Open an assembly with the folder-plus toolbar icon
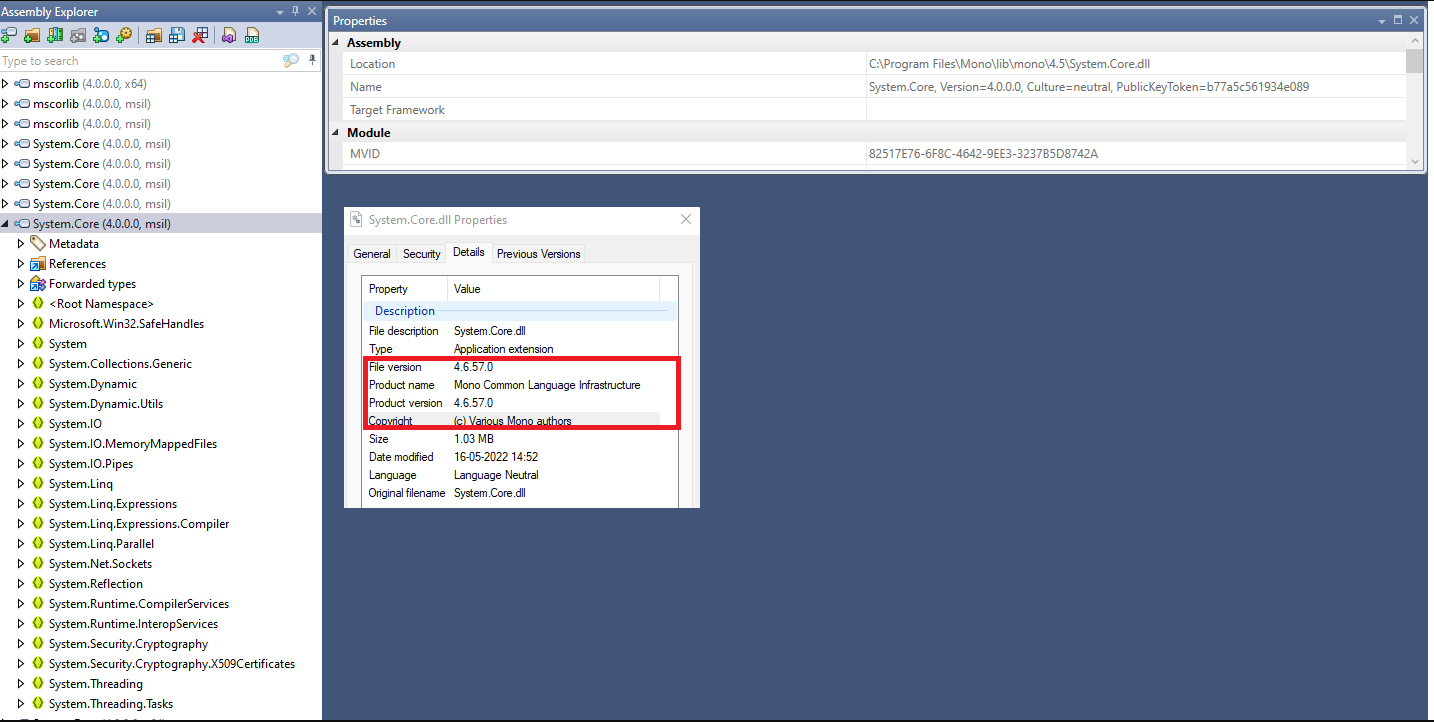The image size is (1434, 722). pos(31,35)
